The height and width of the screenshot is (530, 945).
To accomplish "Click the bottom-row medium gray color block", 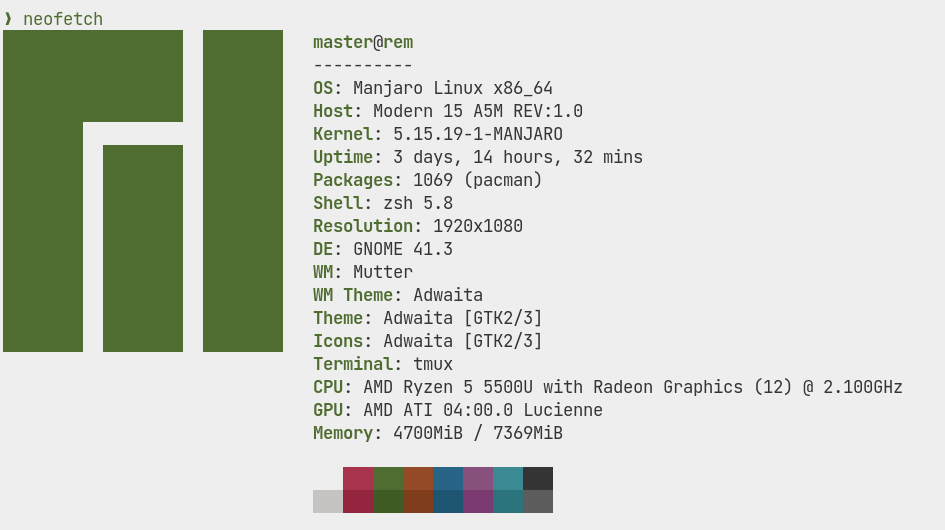I will pyautogui.click(x=538, y=502).
